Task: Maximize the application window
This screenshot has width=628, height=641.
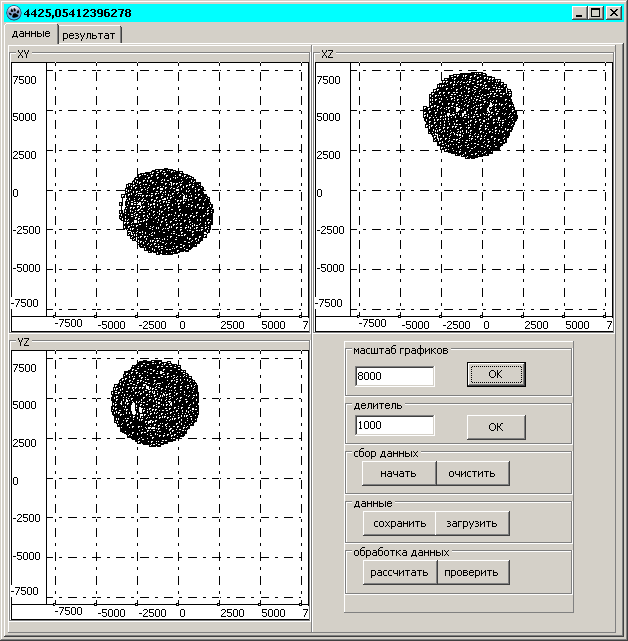Action: [x=596, y=13]
